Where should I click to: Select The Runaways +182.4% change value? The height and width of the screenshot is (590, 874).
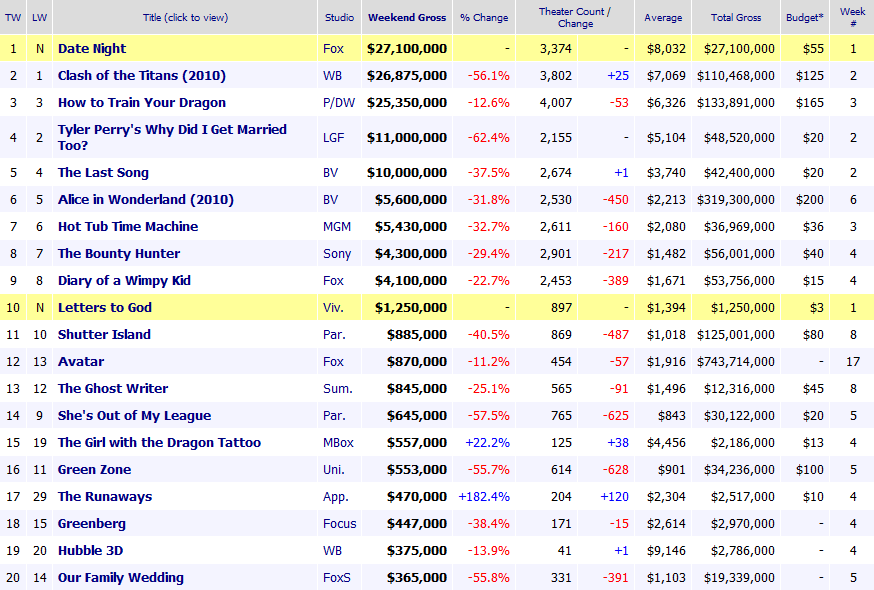[x=484, y=496]
